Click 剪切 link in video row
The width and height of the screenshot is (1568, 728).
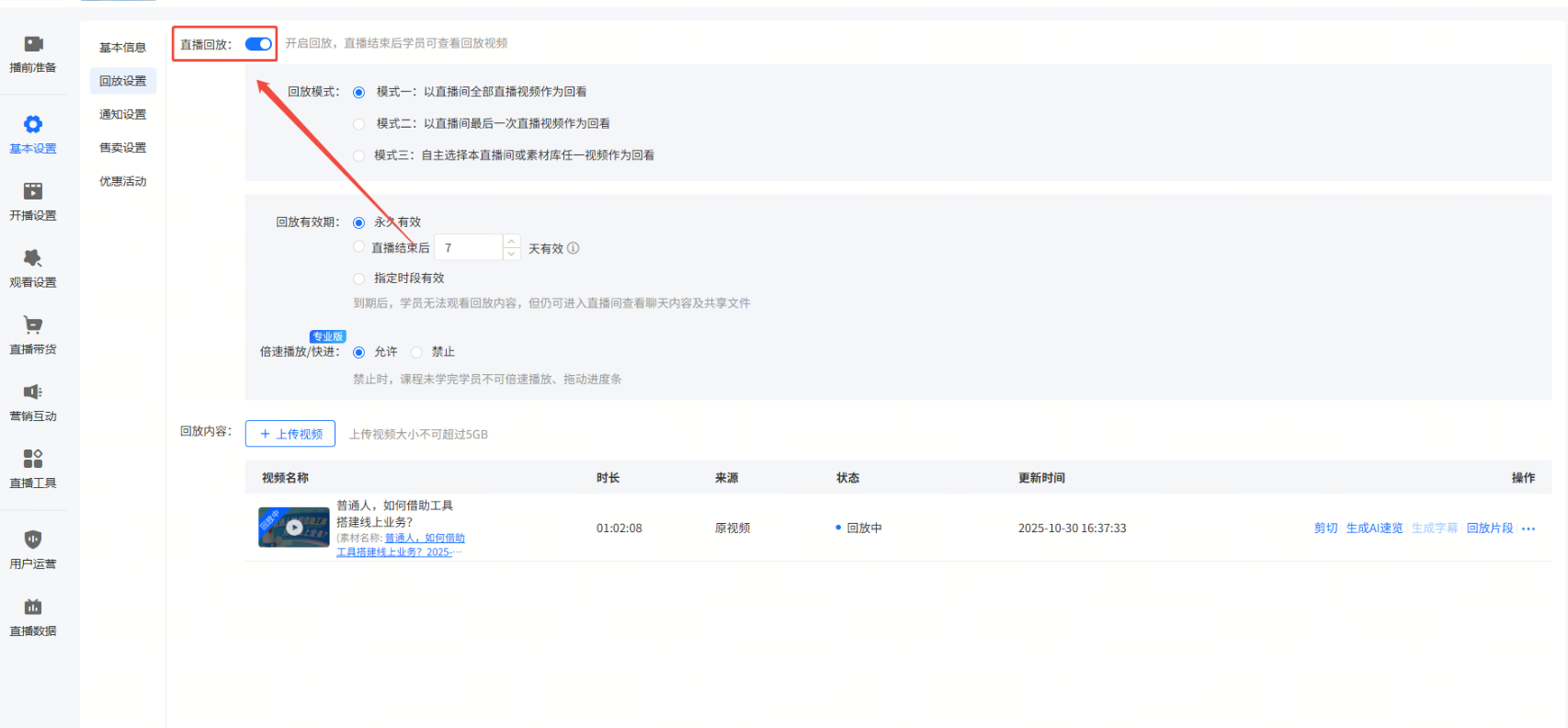1326,529
